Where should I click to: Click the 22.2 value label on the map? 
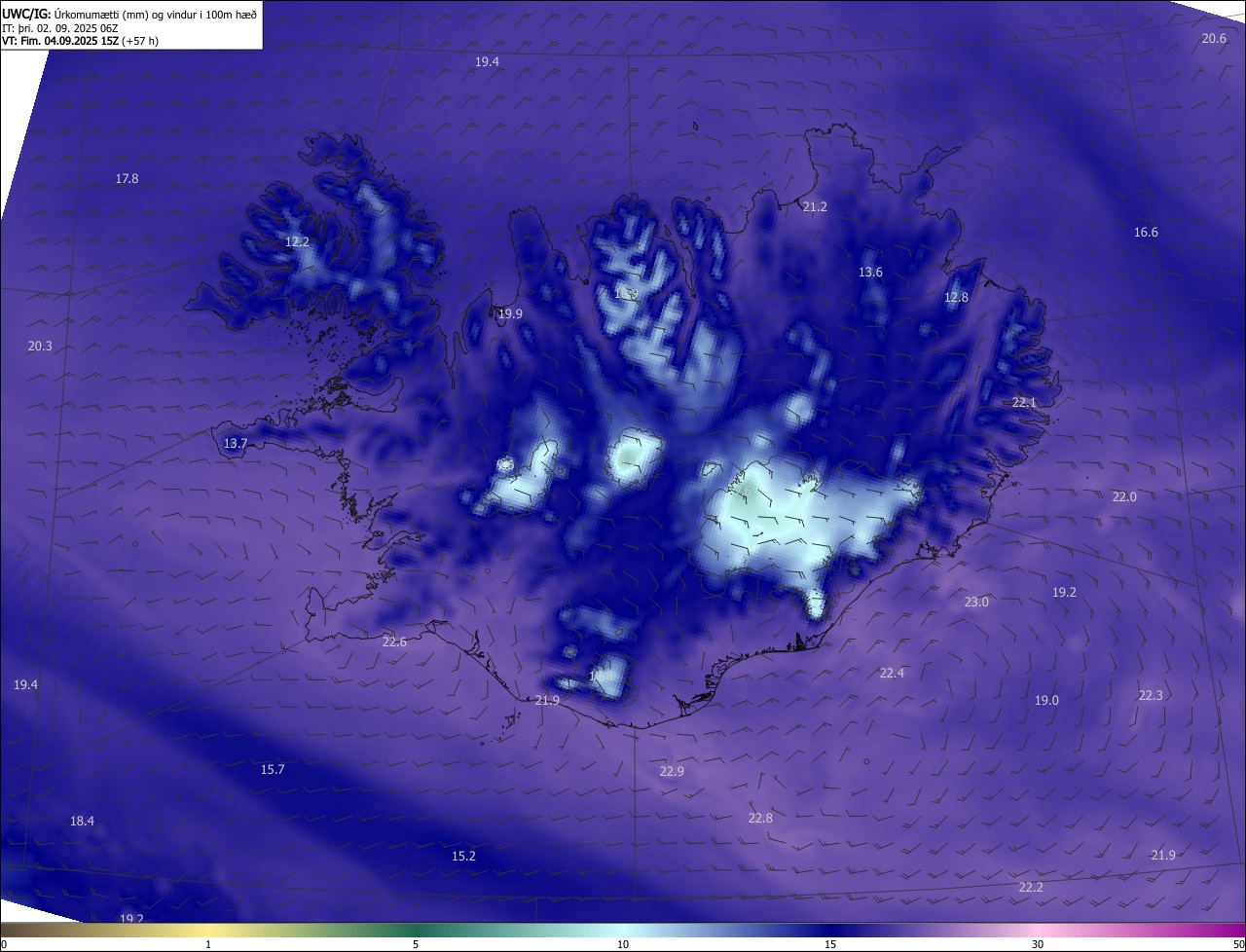coord(1031,888)
